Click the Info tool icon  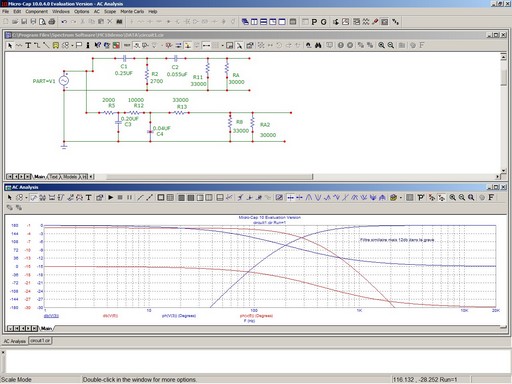tap(88, 45)
